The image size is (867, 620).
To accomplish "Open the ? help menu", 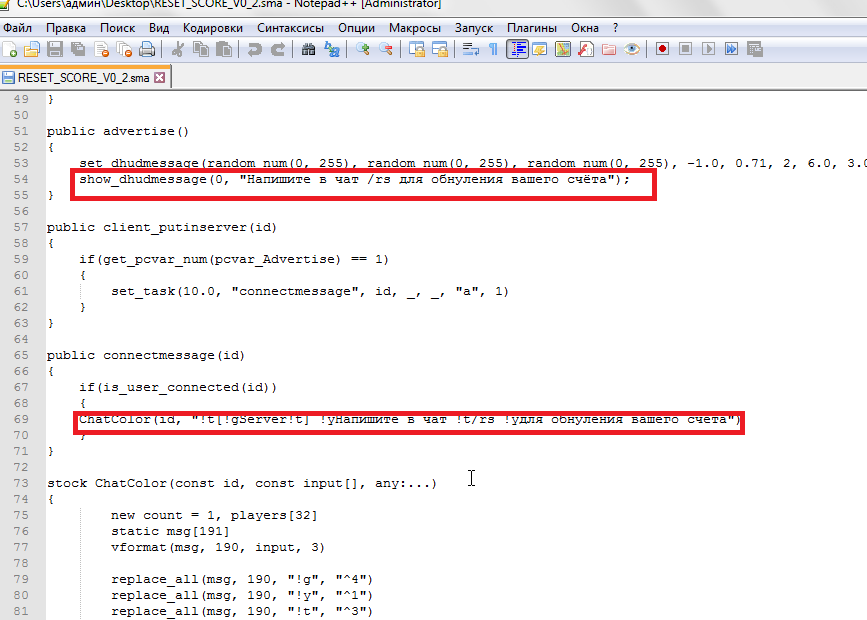I will click(x=615, y=28).
